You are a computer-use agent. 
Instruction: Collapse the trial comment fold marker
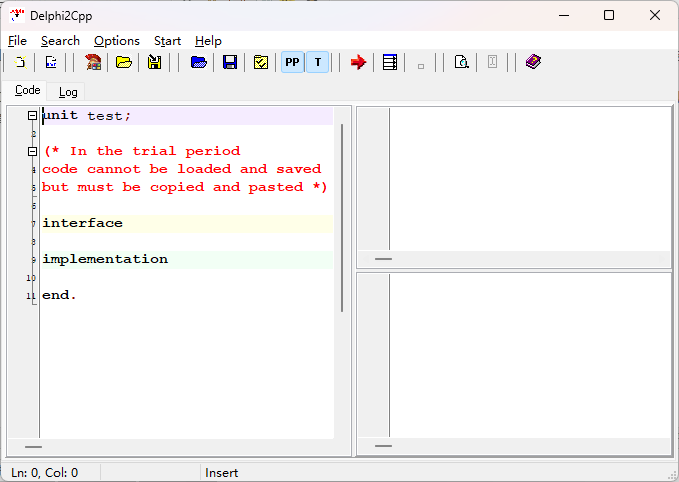click(x=32, y=151)
